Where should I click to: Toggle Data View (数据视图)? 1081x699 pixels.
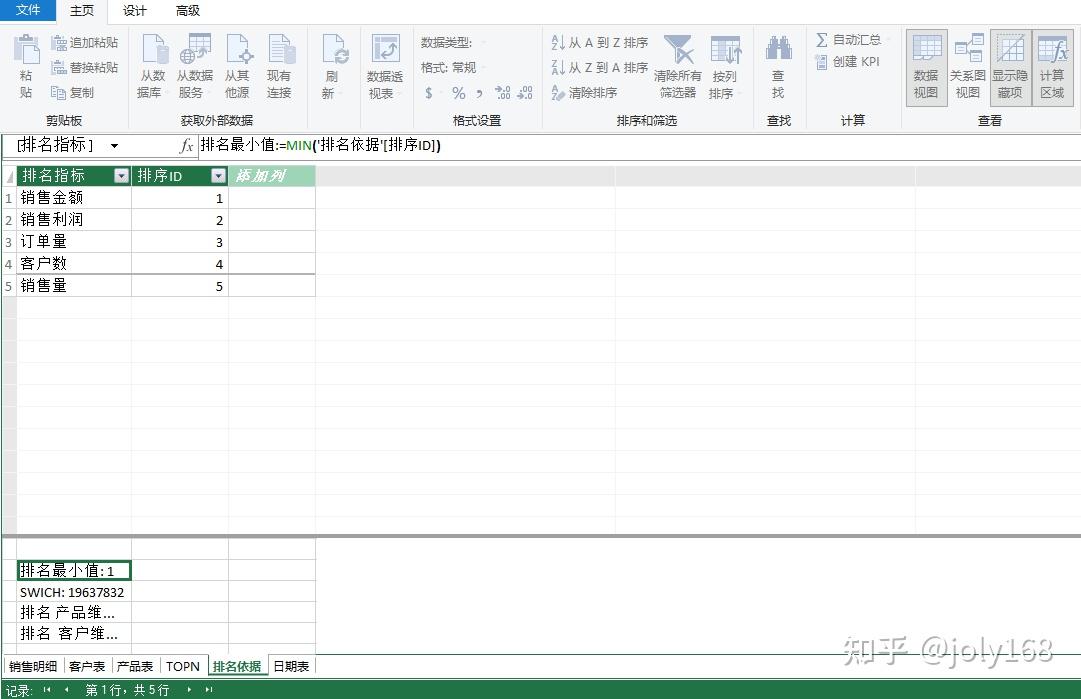click(x=927, y=67)
